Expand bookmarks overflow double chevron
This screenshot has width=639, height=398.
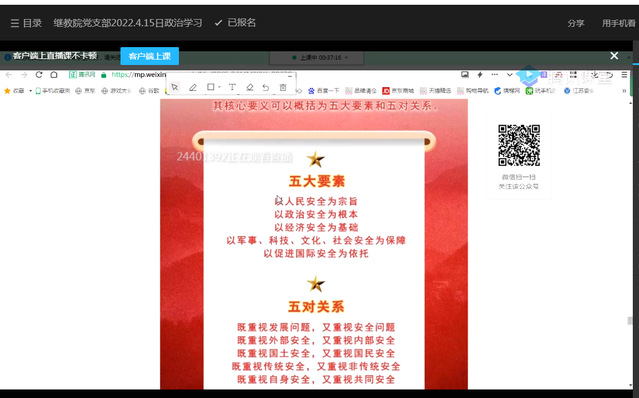click(624, 91)
